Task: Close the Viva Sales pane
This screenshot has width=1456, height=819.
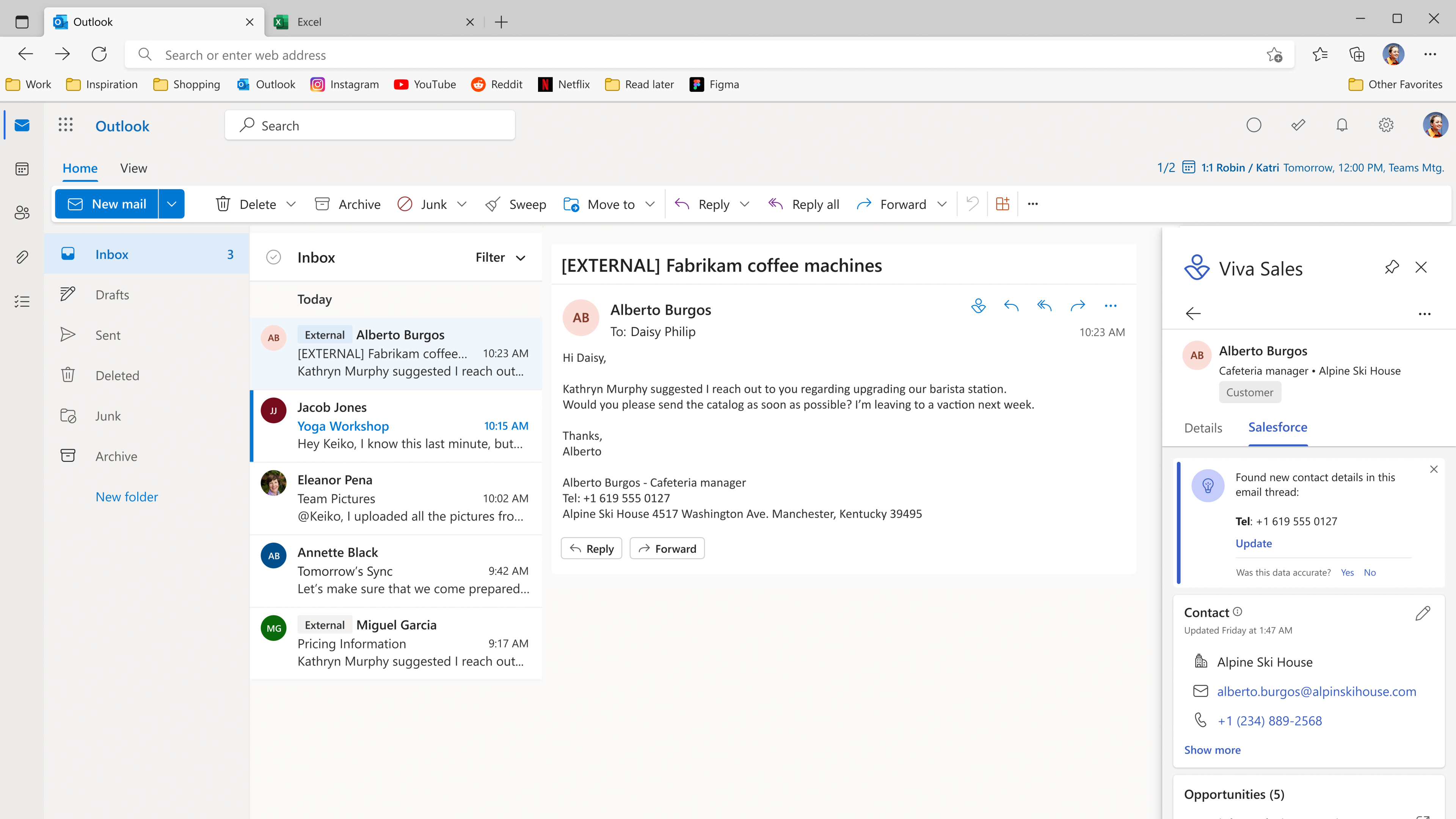Action: pos(1421,267)
